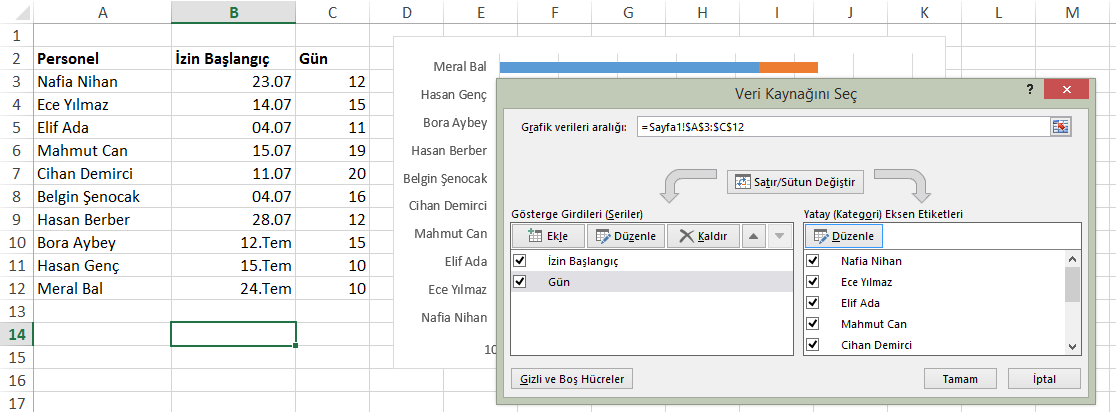Screen dimensions: 1116x412
Task: Move series up with the up arrow
Action: coord(755,236)
